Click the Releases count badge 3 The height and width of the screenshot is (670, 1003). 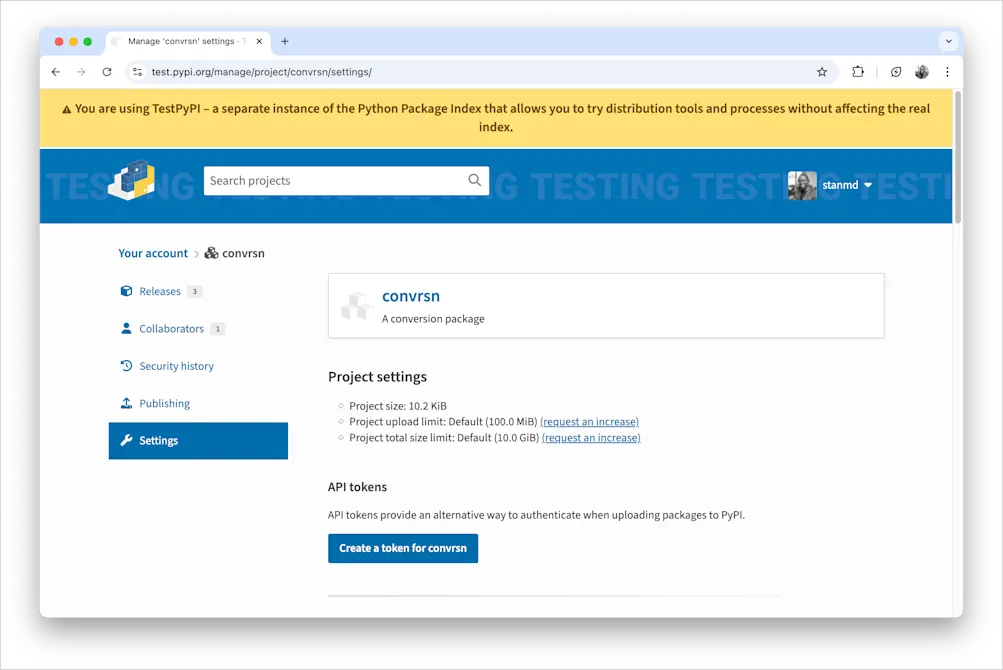194,291
